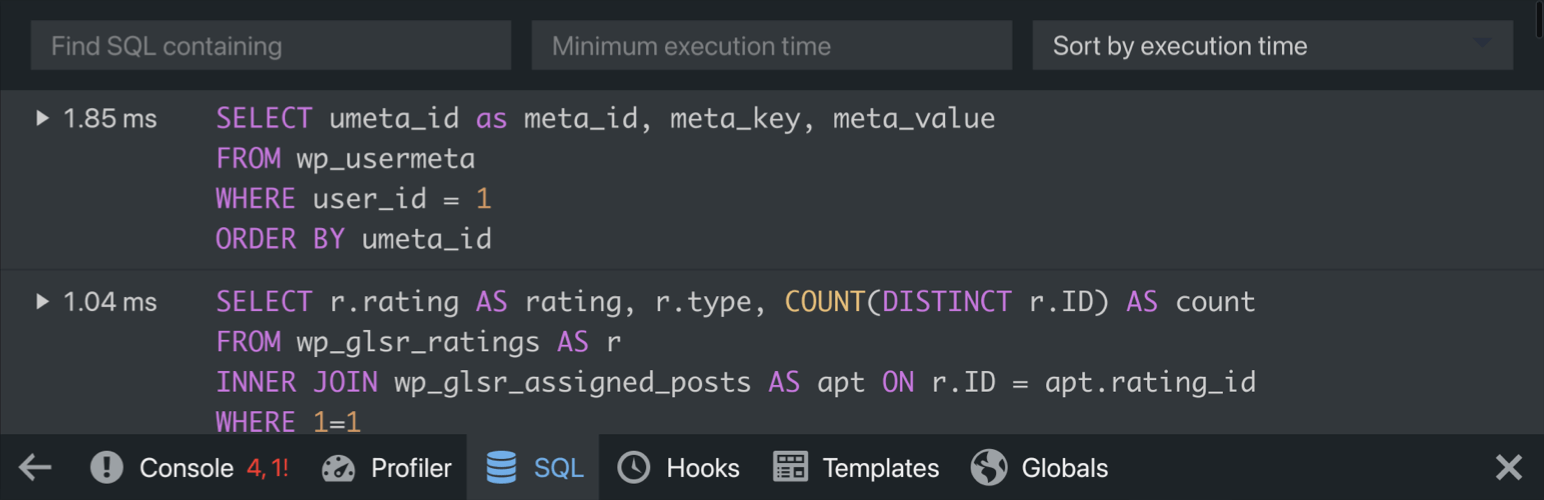
Task: Expand the 1.85 ms query details
Action: [x=43, y=118]
